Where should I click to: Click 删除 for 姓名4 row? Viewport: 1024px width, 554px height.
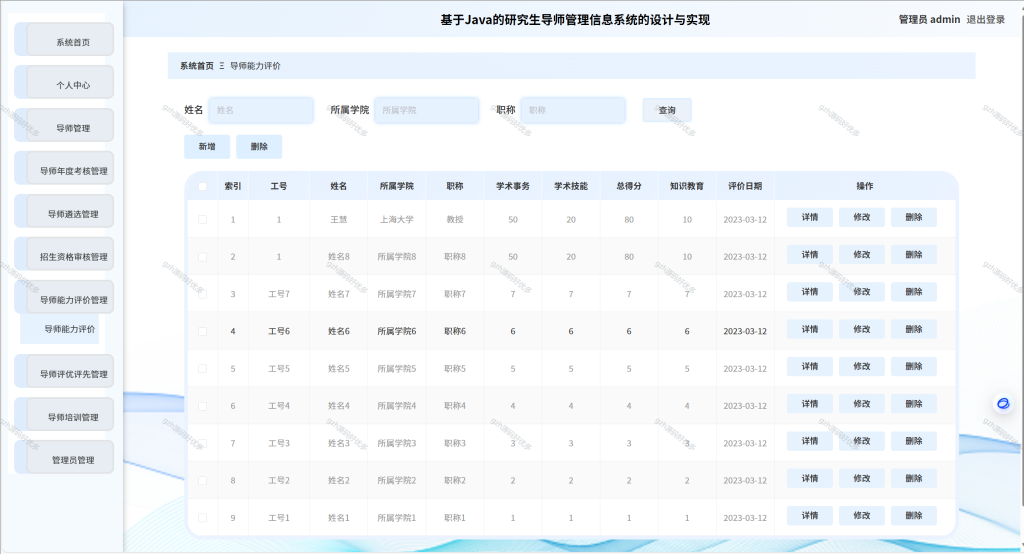tap(914, 403)
